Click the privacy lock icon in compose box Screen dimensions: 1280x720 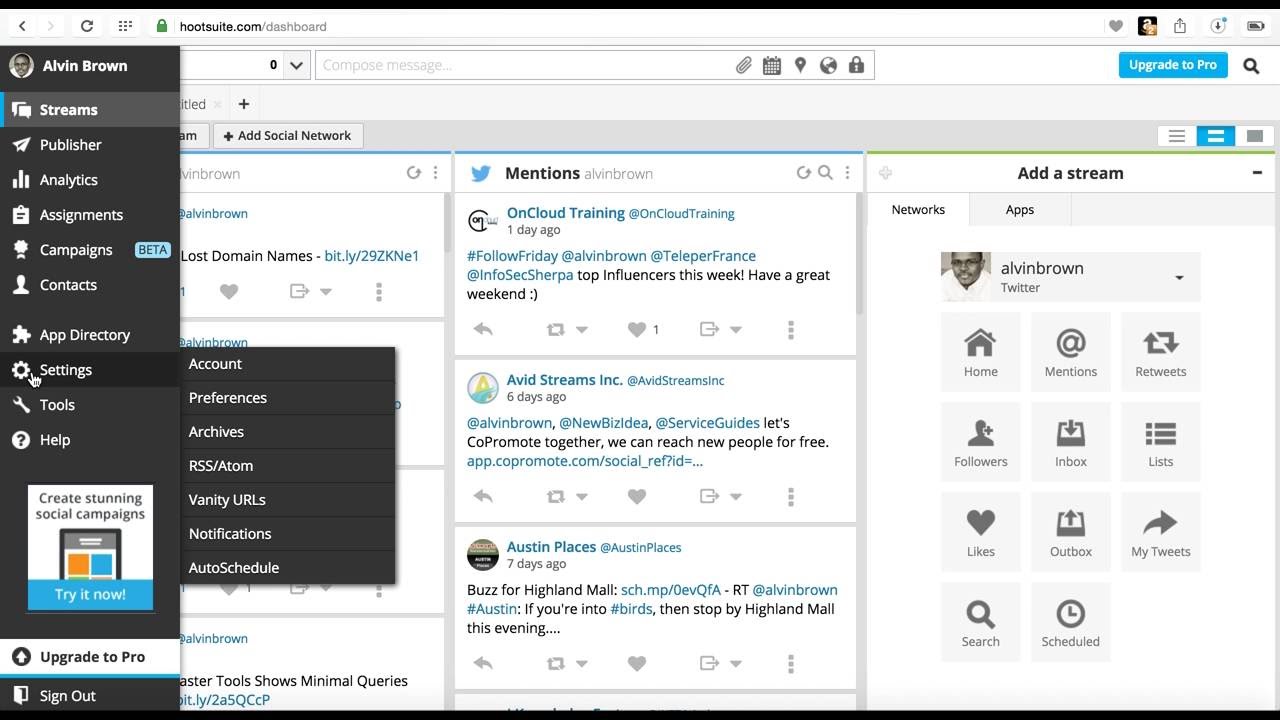[856, 65]
